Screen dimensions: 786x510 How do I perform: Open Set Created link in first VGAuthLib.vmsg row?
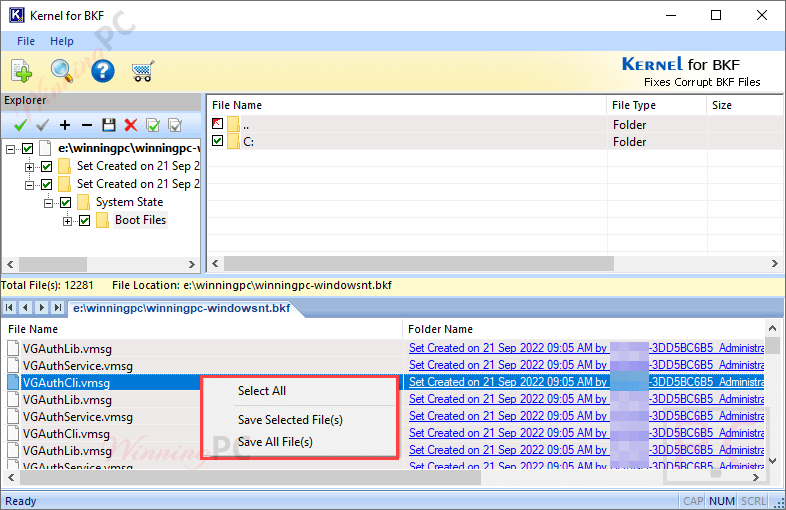586,348
